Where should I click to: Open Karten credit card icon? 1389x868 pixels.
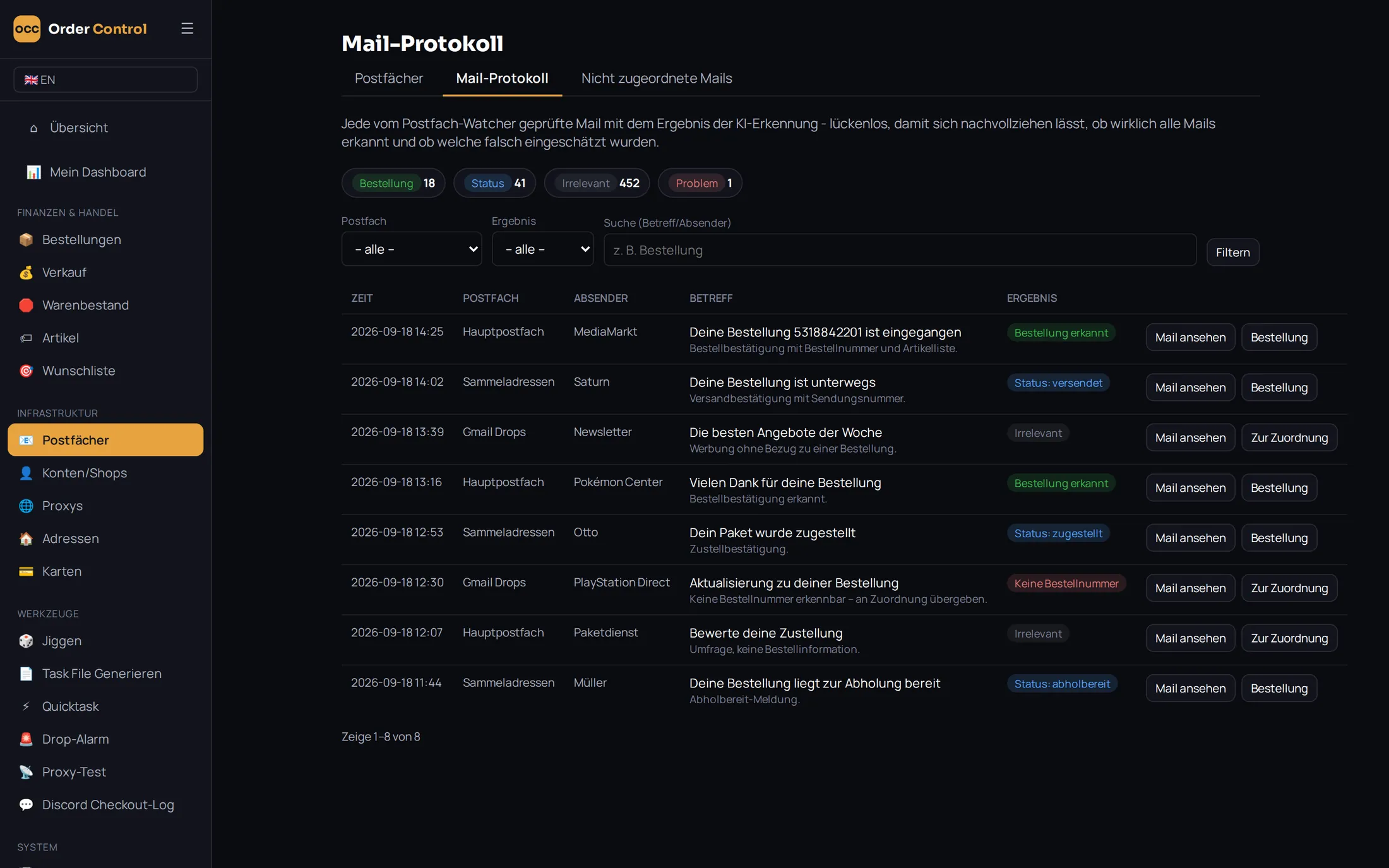click(26, 572)
